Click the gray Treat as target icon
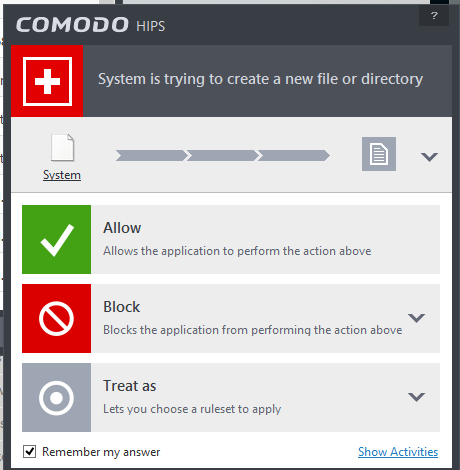 click(x=56, y=397)
